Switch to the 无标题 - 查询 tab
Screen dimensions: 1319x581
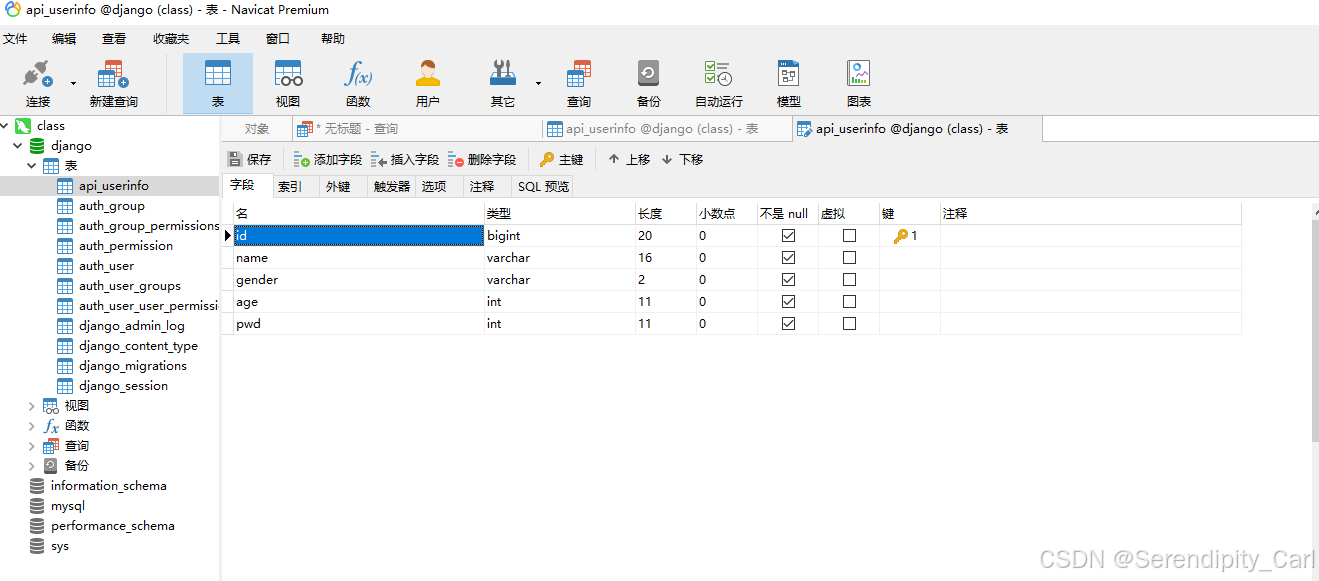tap(417, 129)
